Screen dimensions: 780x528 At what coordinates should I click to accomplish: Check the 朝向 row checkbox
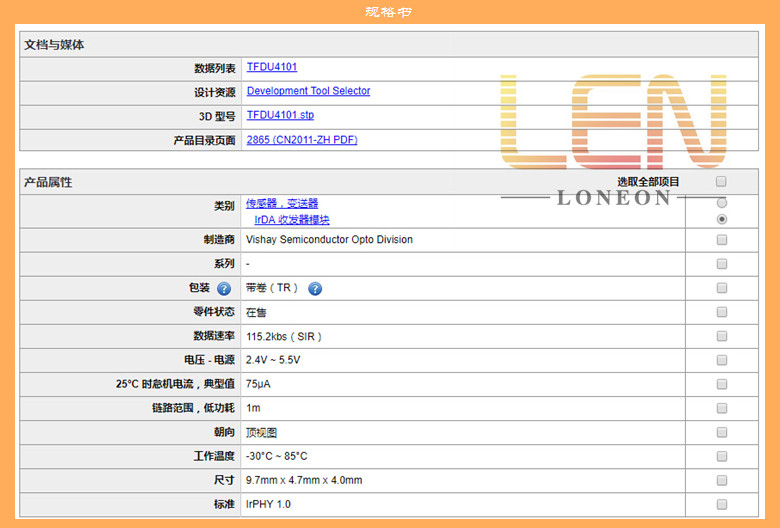[x=721, y=432]
